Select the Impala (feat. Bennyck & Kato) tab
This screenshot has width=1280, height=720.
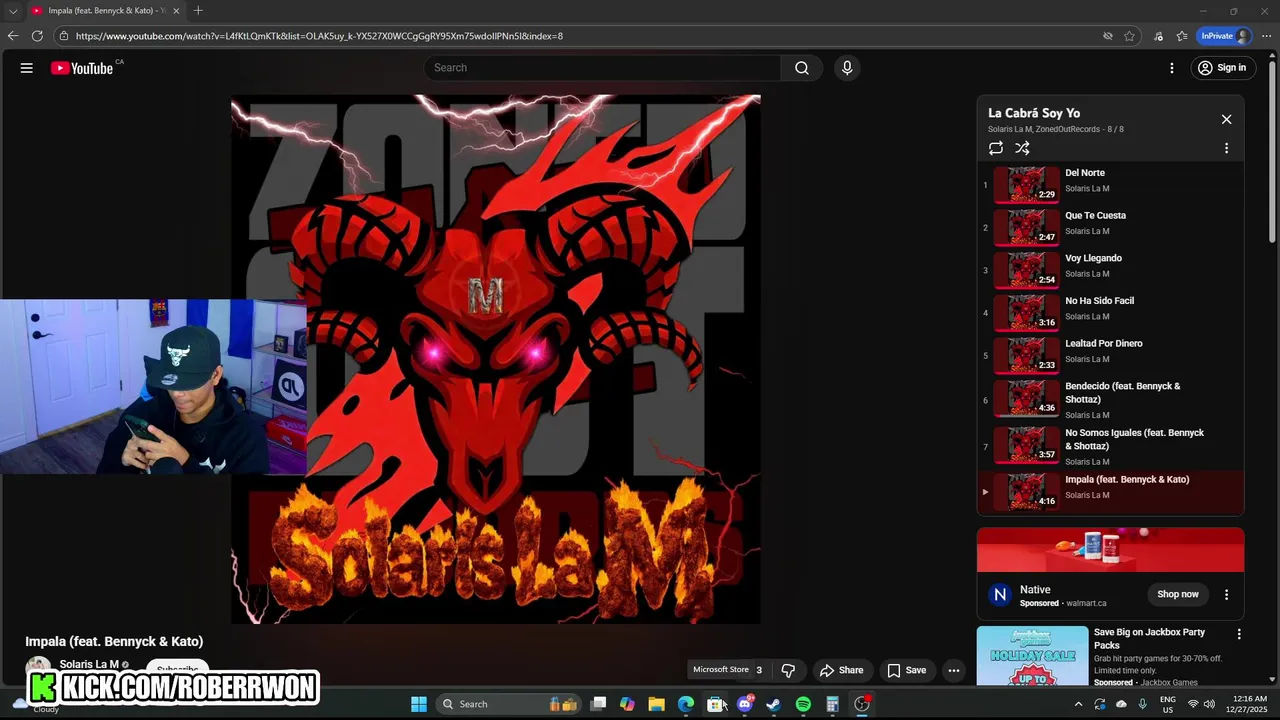[x=105, y=11]
